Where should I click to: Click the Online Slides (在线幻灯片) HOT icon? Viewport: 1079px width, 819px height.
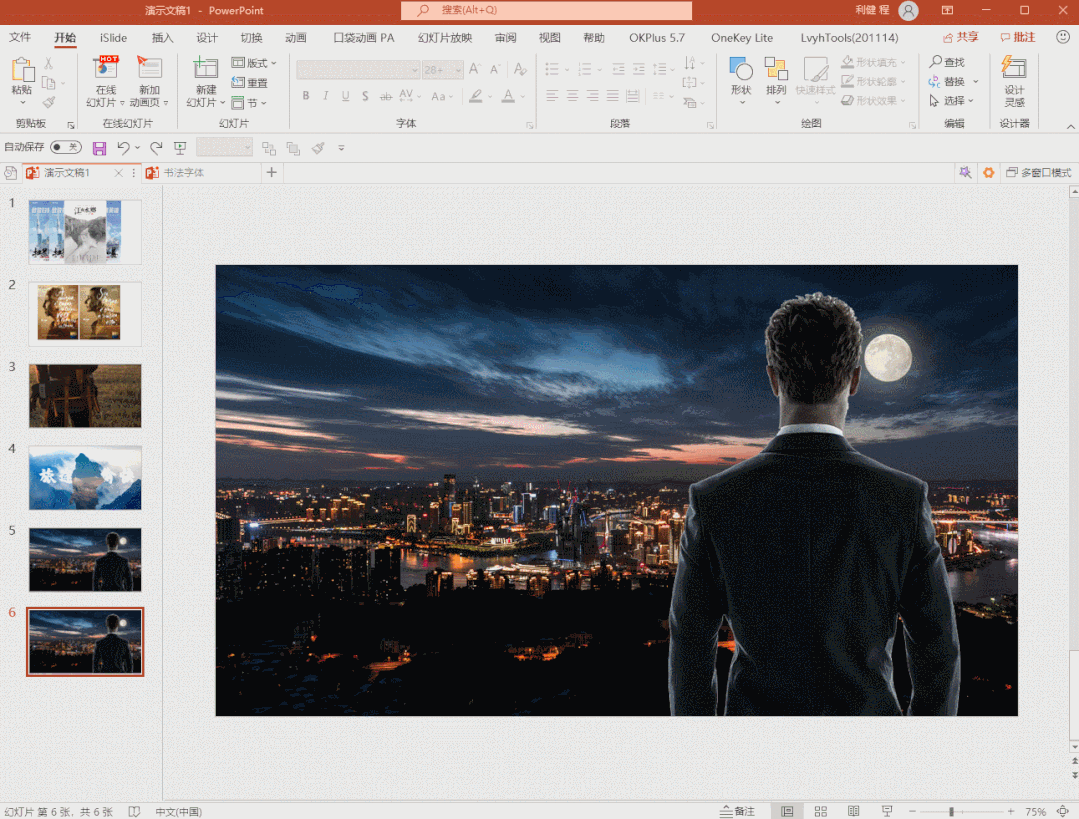(x=105, y=70)
